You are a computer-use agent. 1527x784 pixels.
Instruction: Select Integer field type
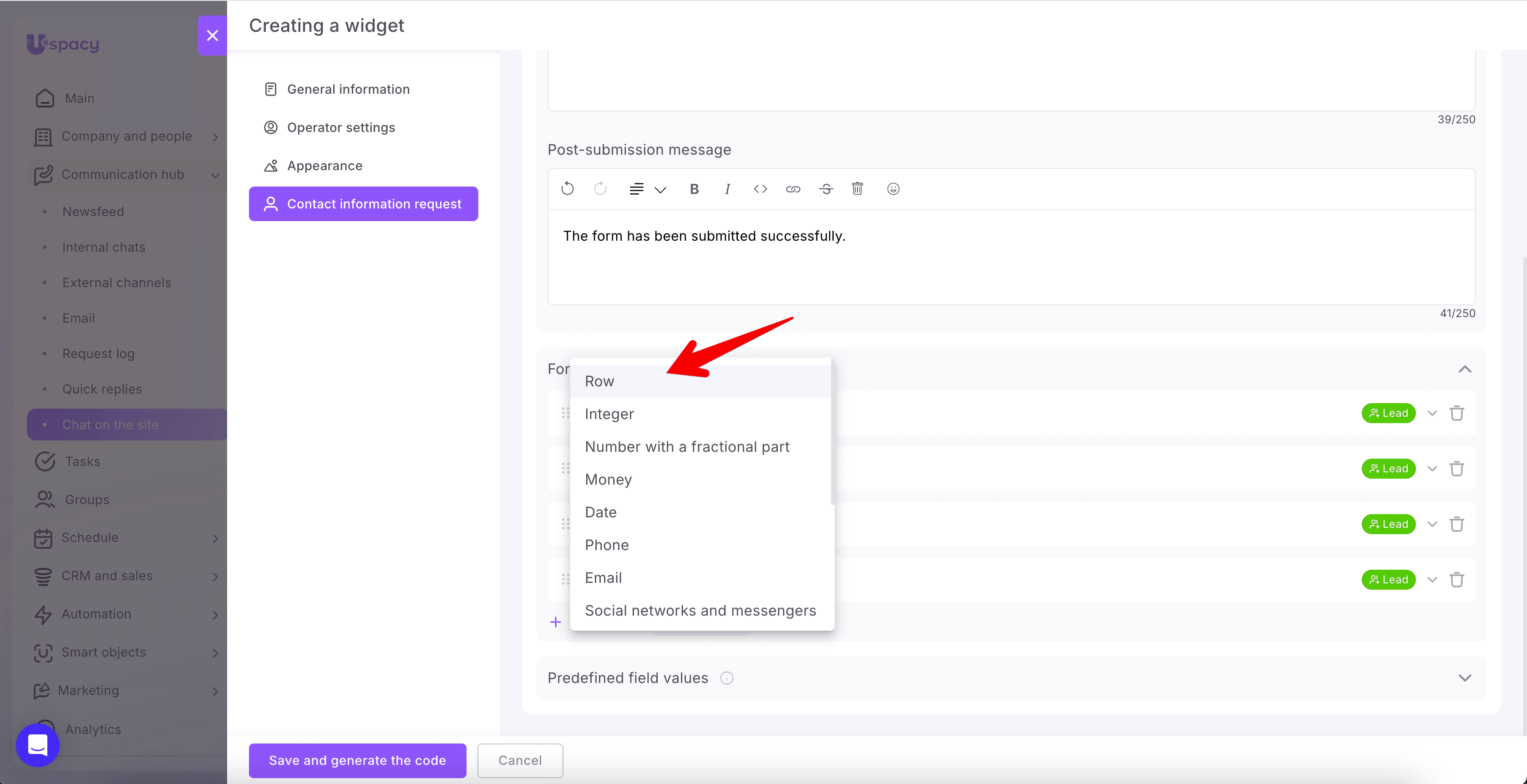coord(700,414)
